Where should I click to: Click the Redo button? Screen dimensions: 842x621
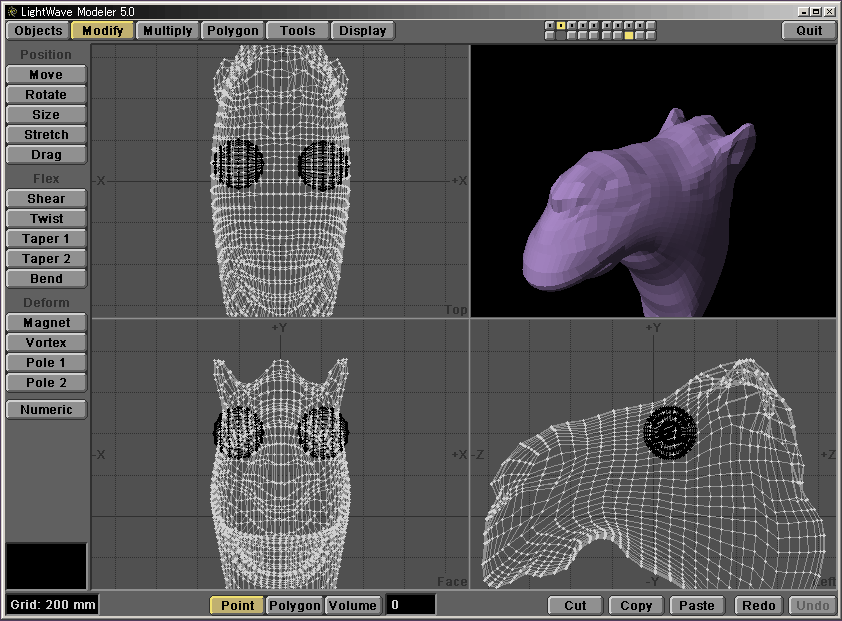759,605
